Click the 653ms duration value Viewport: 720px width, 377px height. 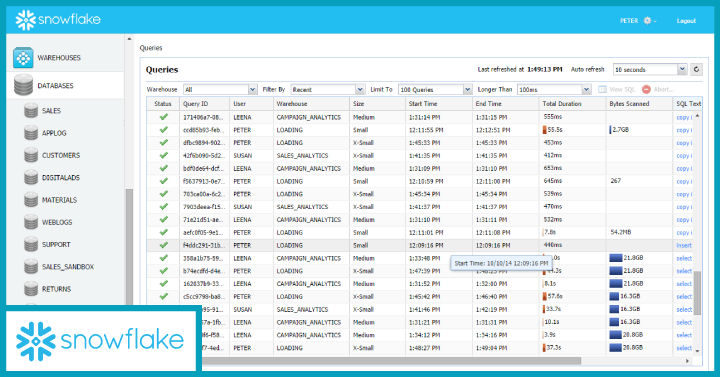pyautogui.click(x=553, y=168)
